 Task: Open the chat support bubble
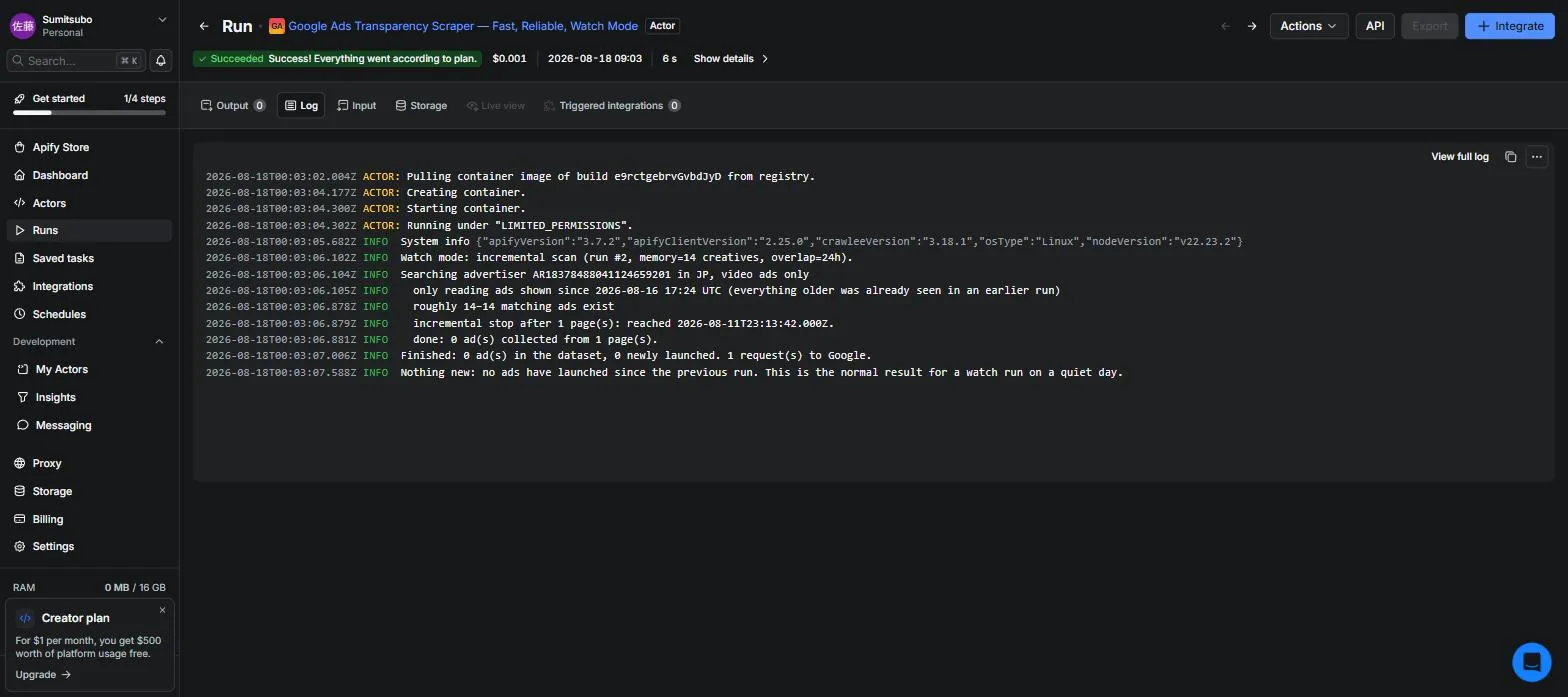tap(1531, 661)
